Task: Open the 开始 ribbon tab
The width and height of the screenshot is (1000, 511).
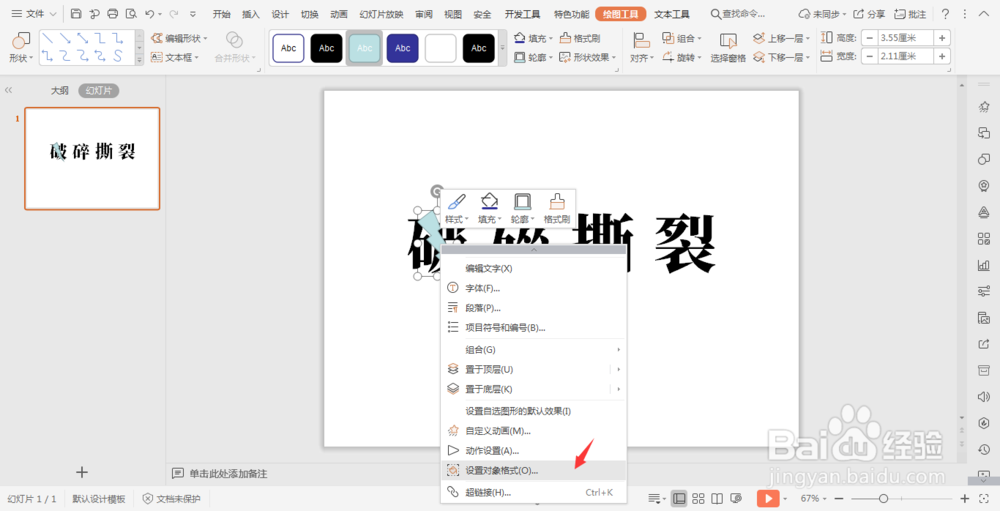Action: tap(221, 14)
